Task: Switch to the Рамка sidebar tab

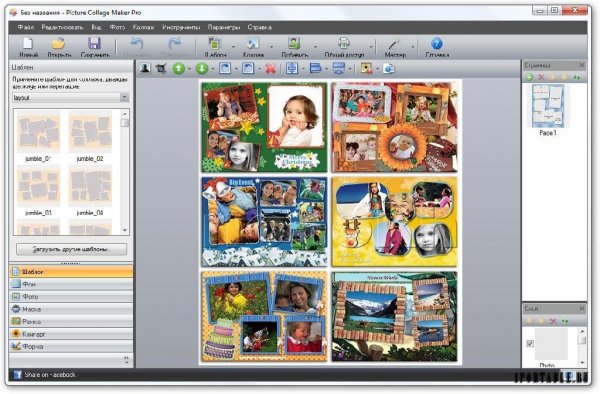Action: click(71, 321)
